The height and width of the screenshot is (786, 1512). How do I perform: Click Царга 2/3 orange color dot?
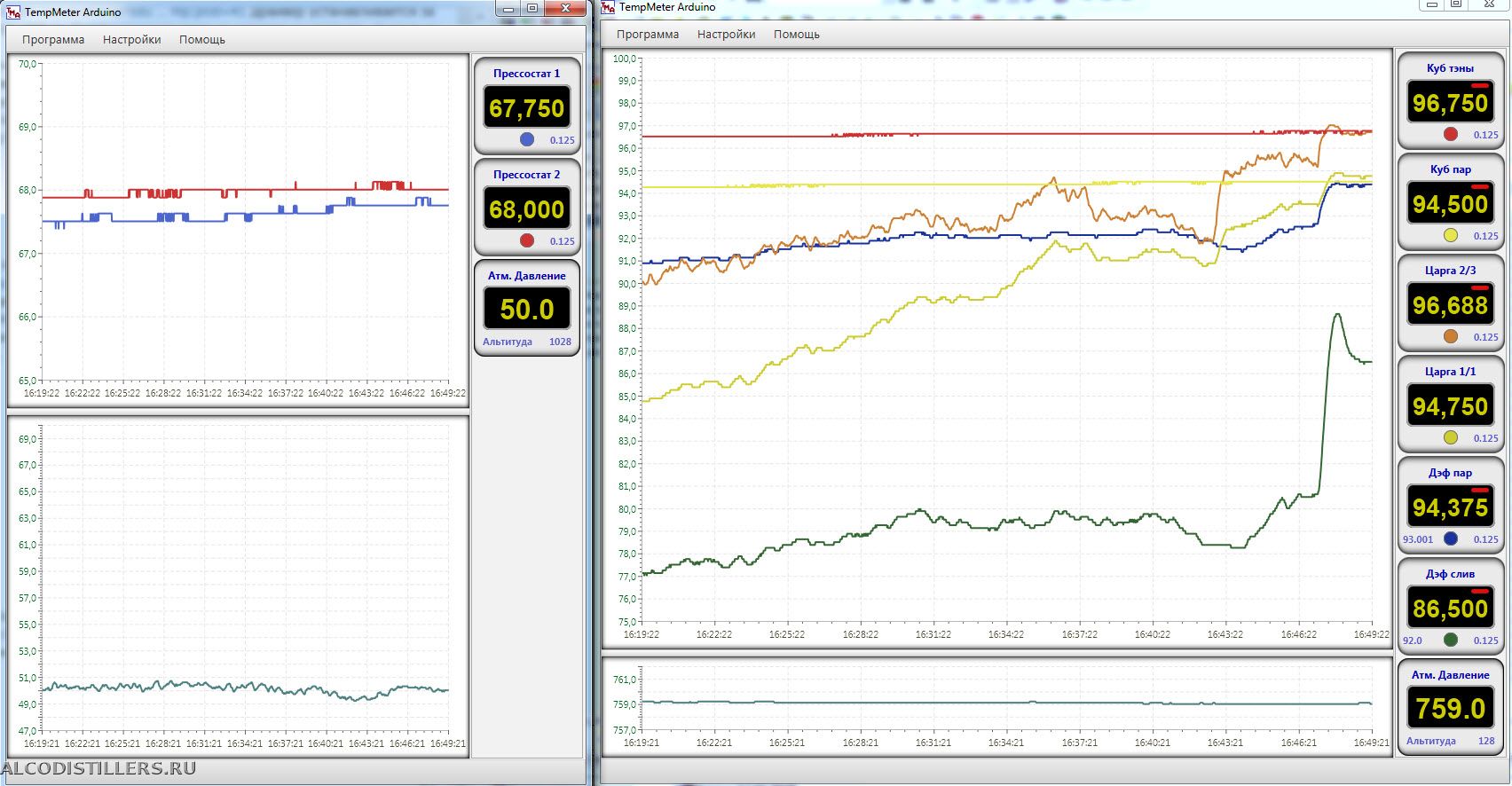(1451, 336)
